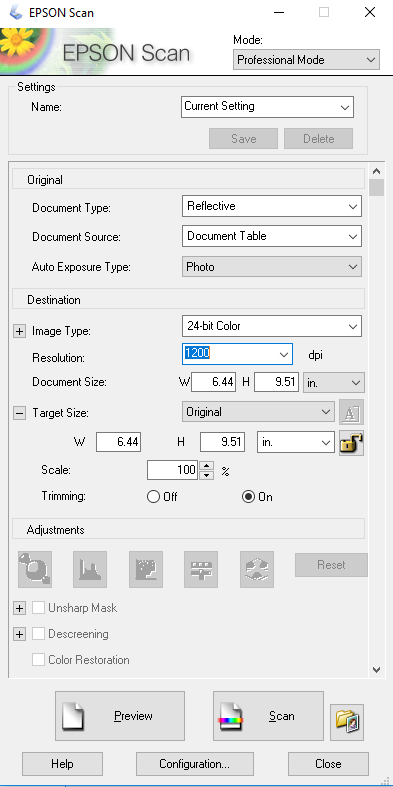Click the Original section header
The width and height of the screenshot is (393, 787).
tap(188, 180)
